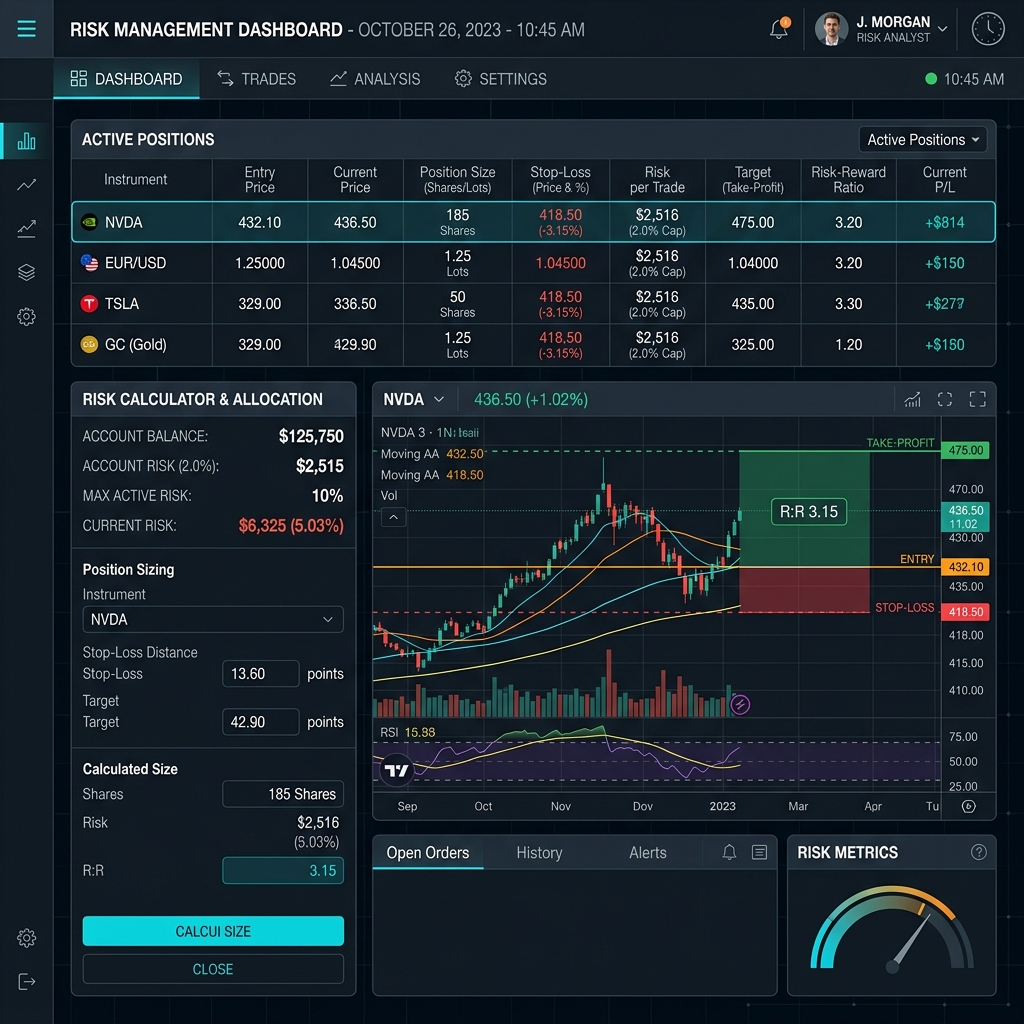Click the Stop-Loss points input field
Viewport: 1024px width, 1024px height.
click(260, 674)
